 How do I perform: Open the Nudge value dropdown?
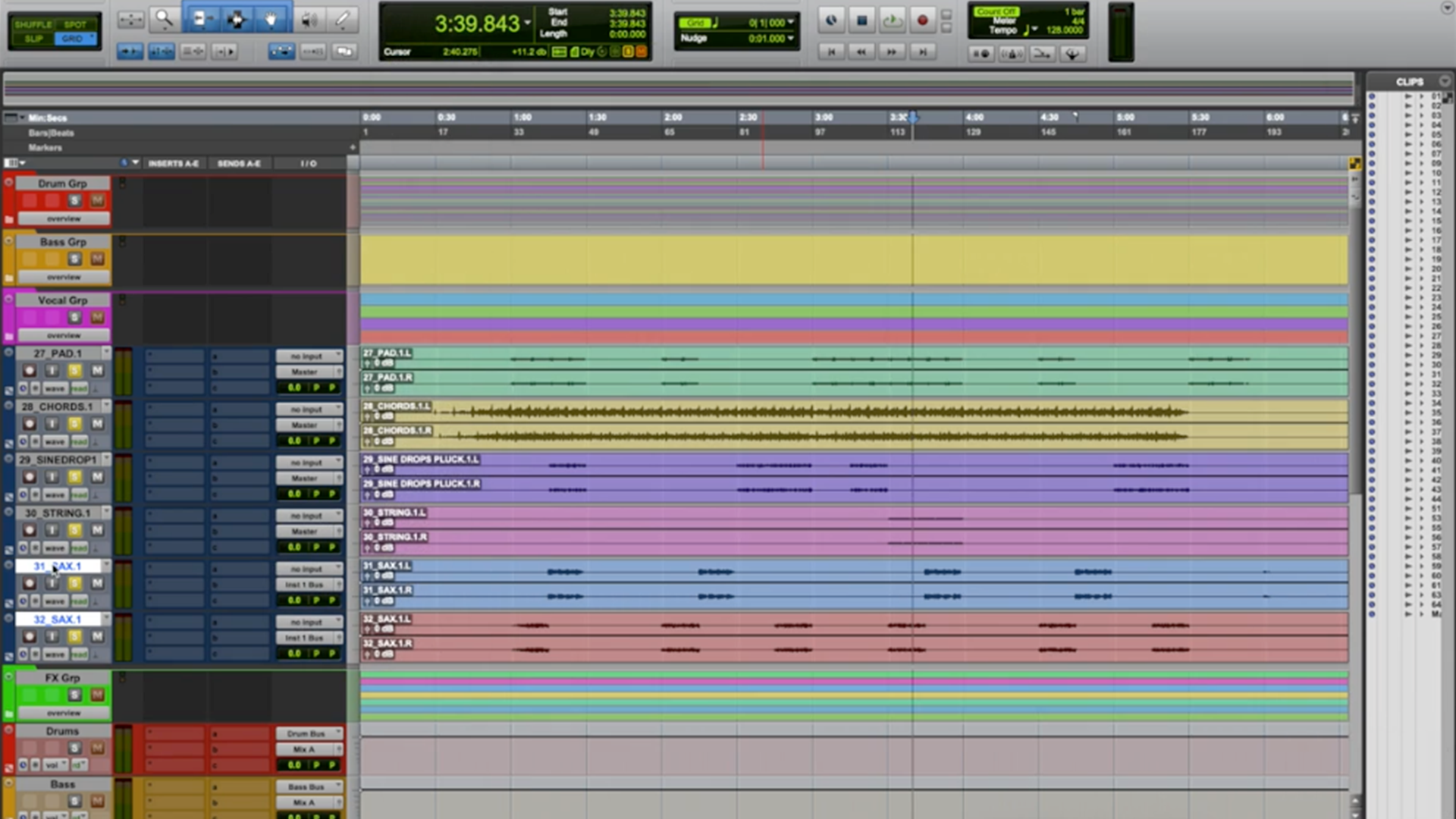pos(791,38)
